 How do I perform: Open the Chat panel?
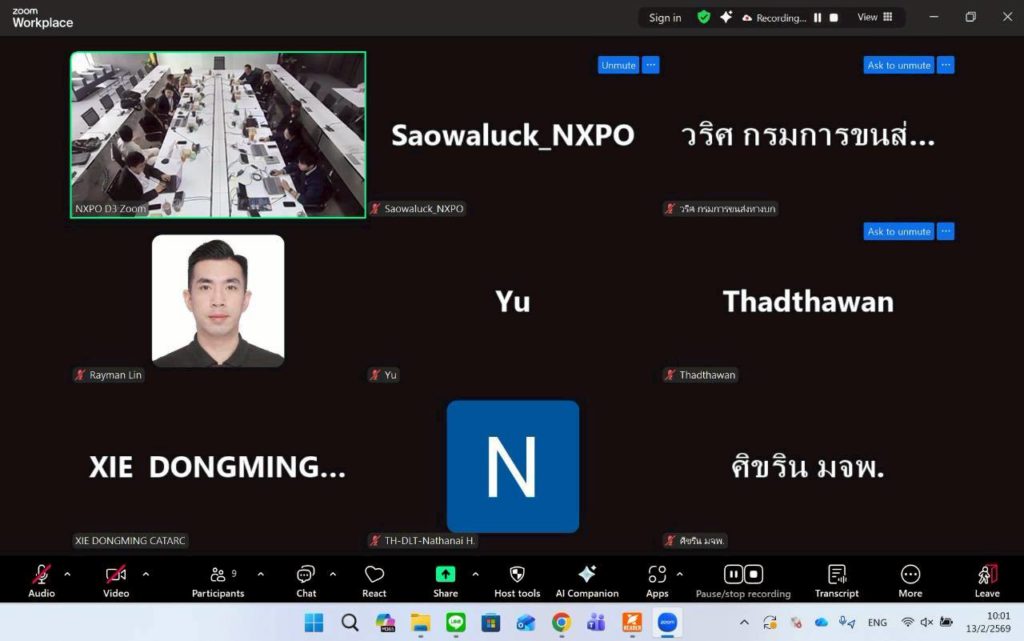tap(306, 579)
